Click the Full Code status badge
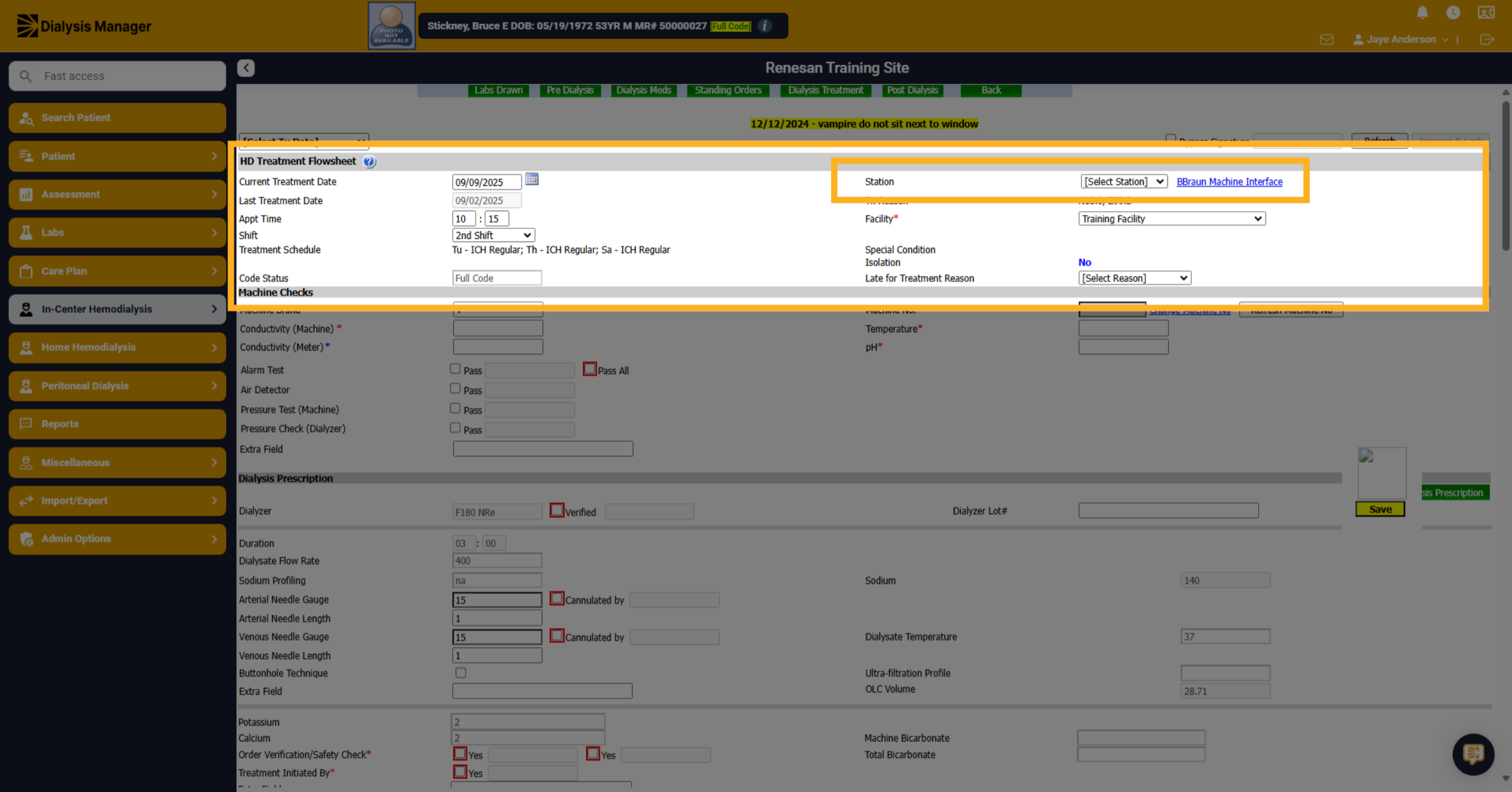Image resolution: width=1512 pixels, height=792 pixels. pyautogui.click(x=730, y=26)
